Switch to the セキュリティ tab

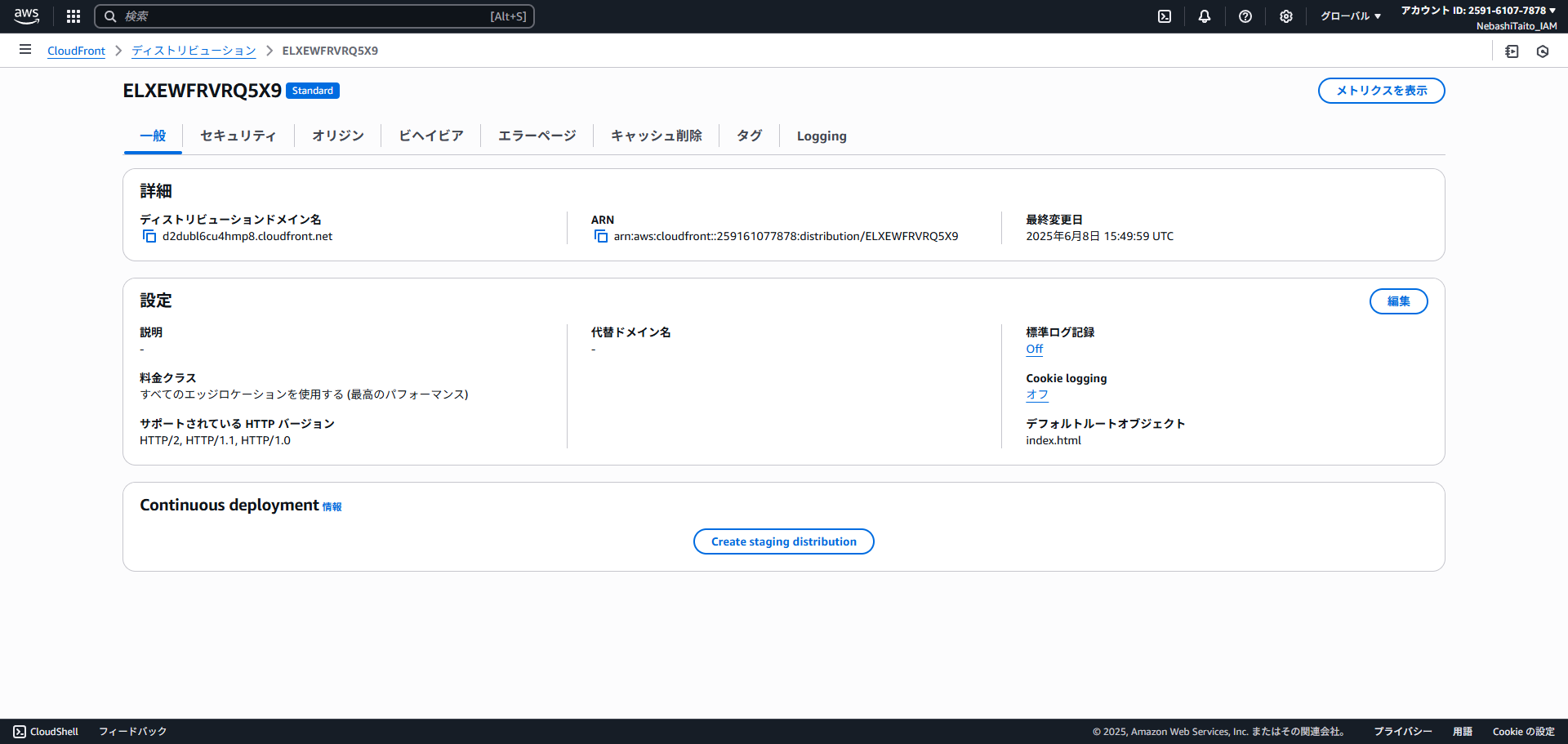pyautogui.click(x=238, y=136)
